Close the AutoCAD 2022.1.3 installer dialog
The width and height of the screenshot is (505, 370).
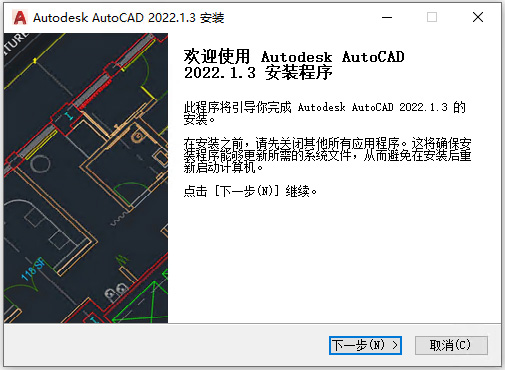coord(478,17)
